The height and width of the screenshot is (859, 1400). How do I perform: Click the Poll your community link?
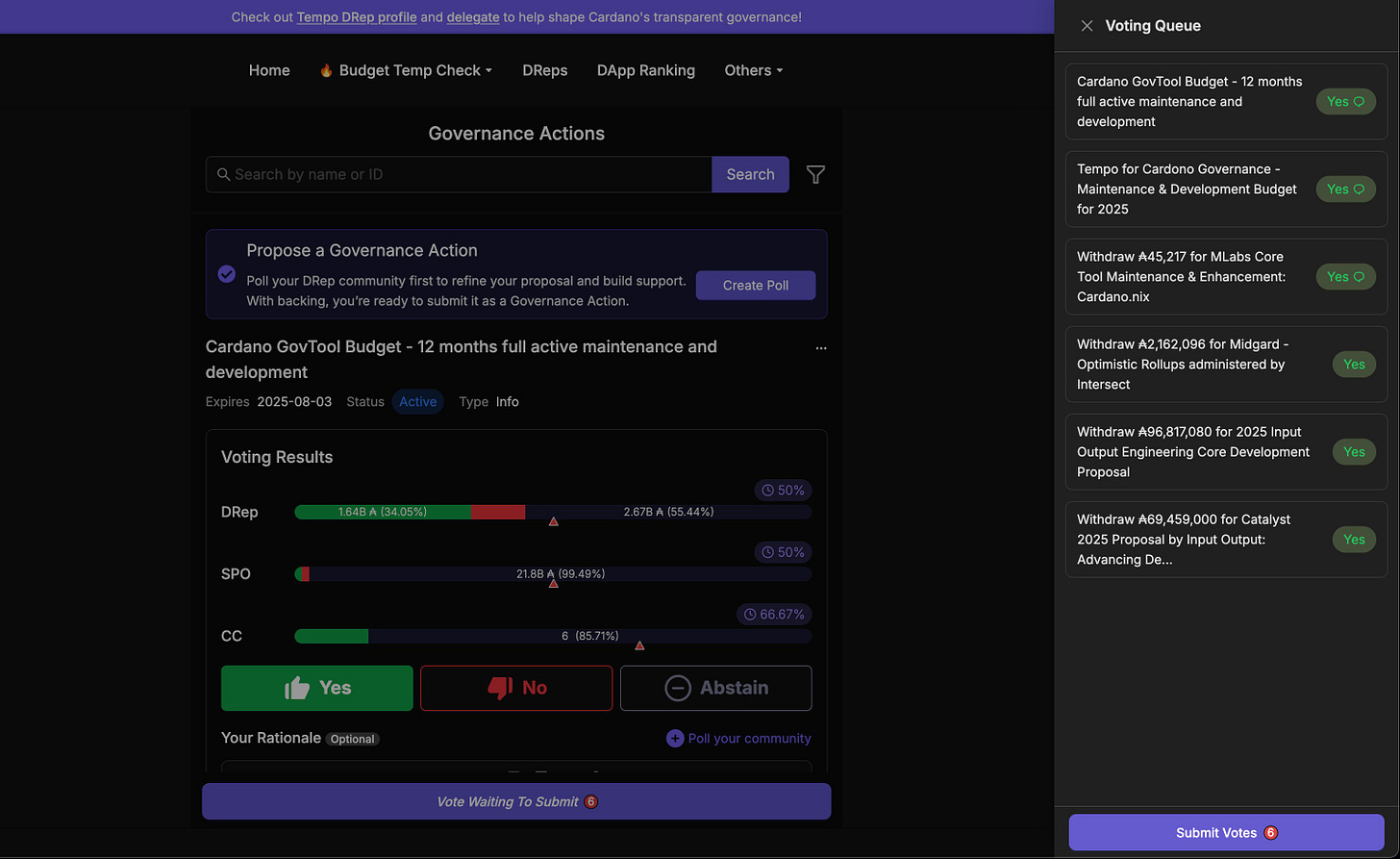click(749, 738)
